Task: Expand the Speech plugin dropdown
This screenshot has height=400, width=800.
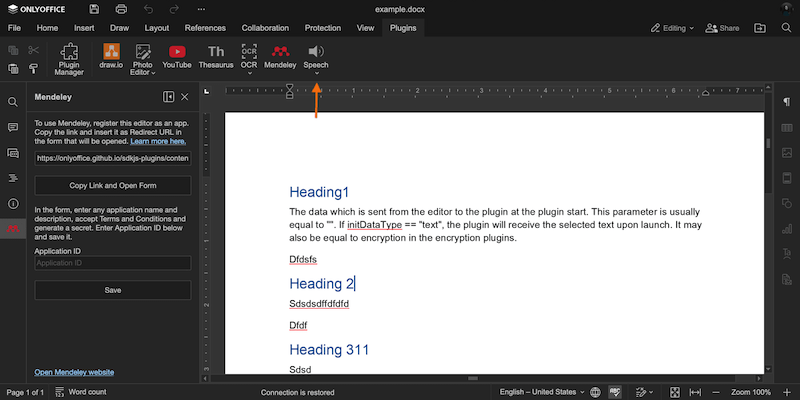Action: click(315, 73)
